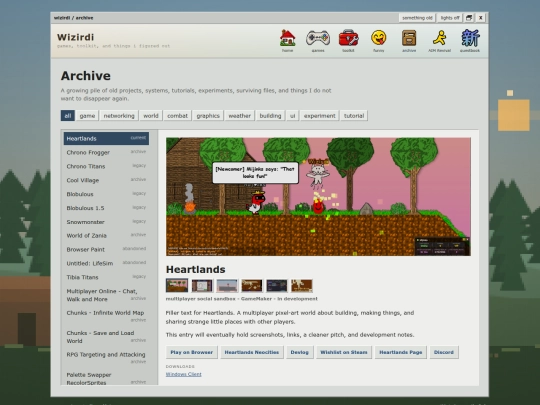
Task: Click the 'something old' title bar button
Action: point(417,18)
